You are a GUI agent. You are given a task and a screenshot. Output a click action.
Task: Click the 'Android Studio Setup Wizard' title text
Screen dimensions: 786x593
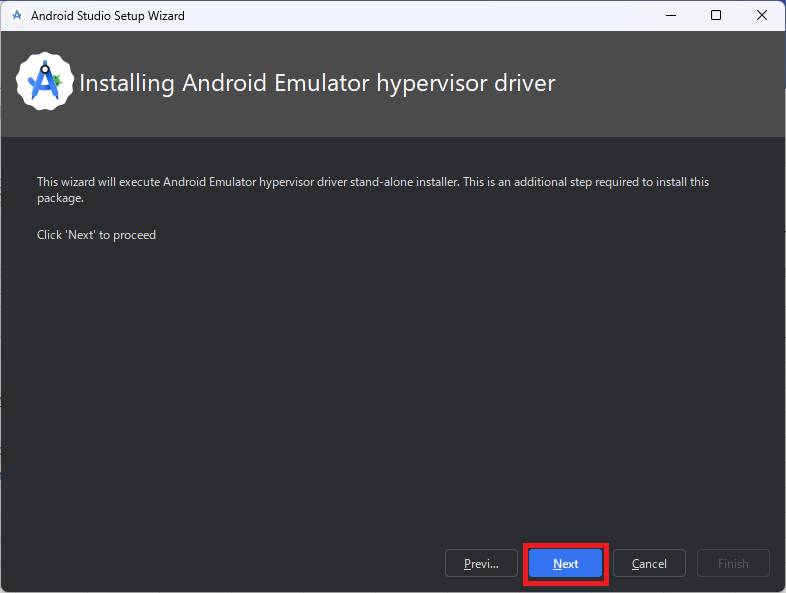tap(107, 16)
